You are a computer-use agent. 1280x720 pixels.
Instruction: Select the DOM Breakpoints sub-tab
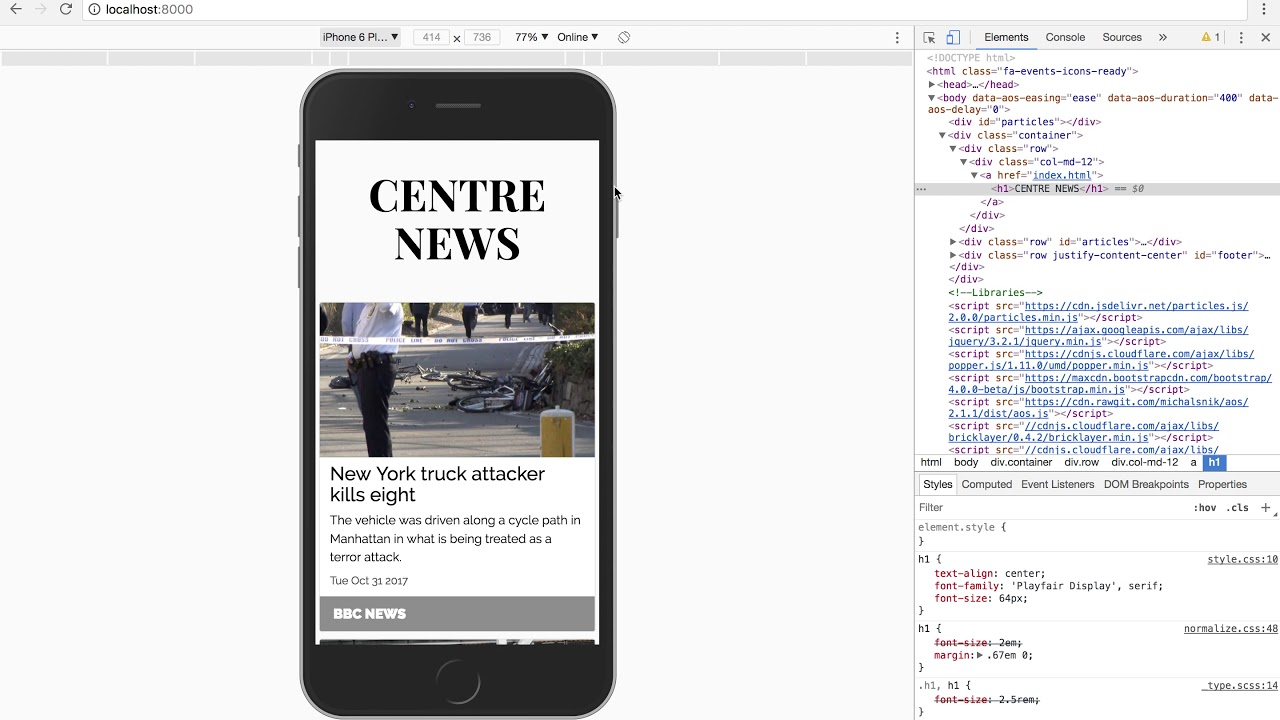coord(1146,484)
